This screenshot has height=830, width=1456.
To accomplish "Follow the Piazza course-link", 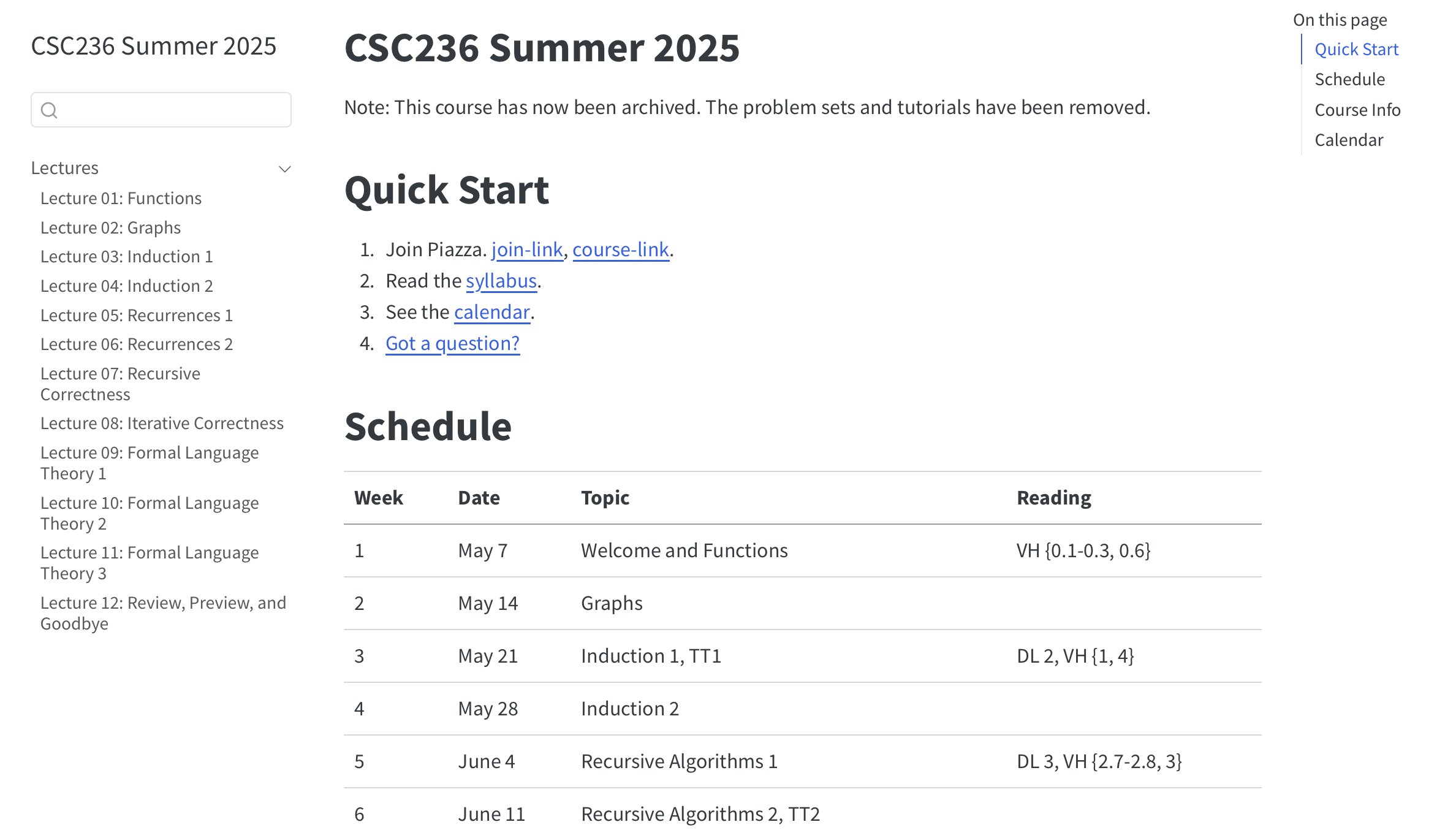I will pos(620,250).
